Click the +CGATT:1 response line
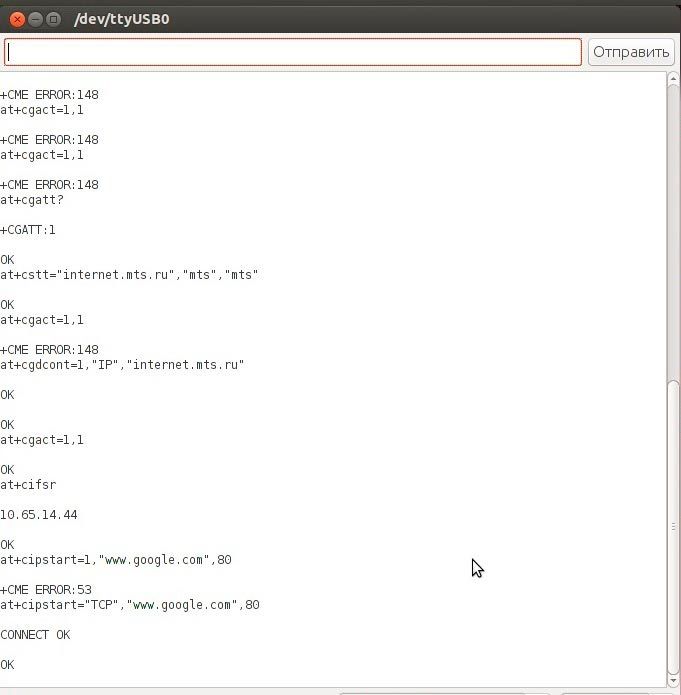Viewport: 681px width, 695px height. (x=28, y=230)
